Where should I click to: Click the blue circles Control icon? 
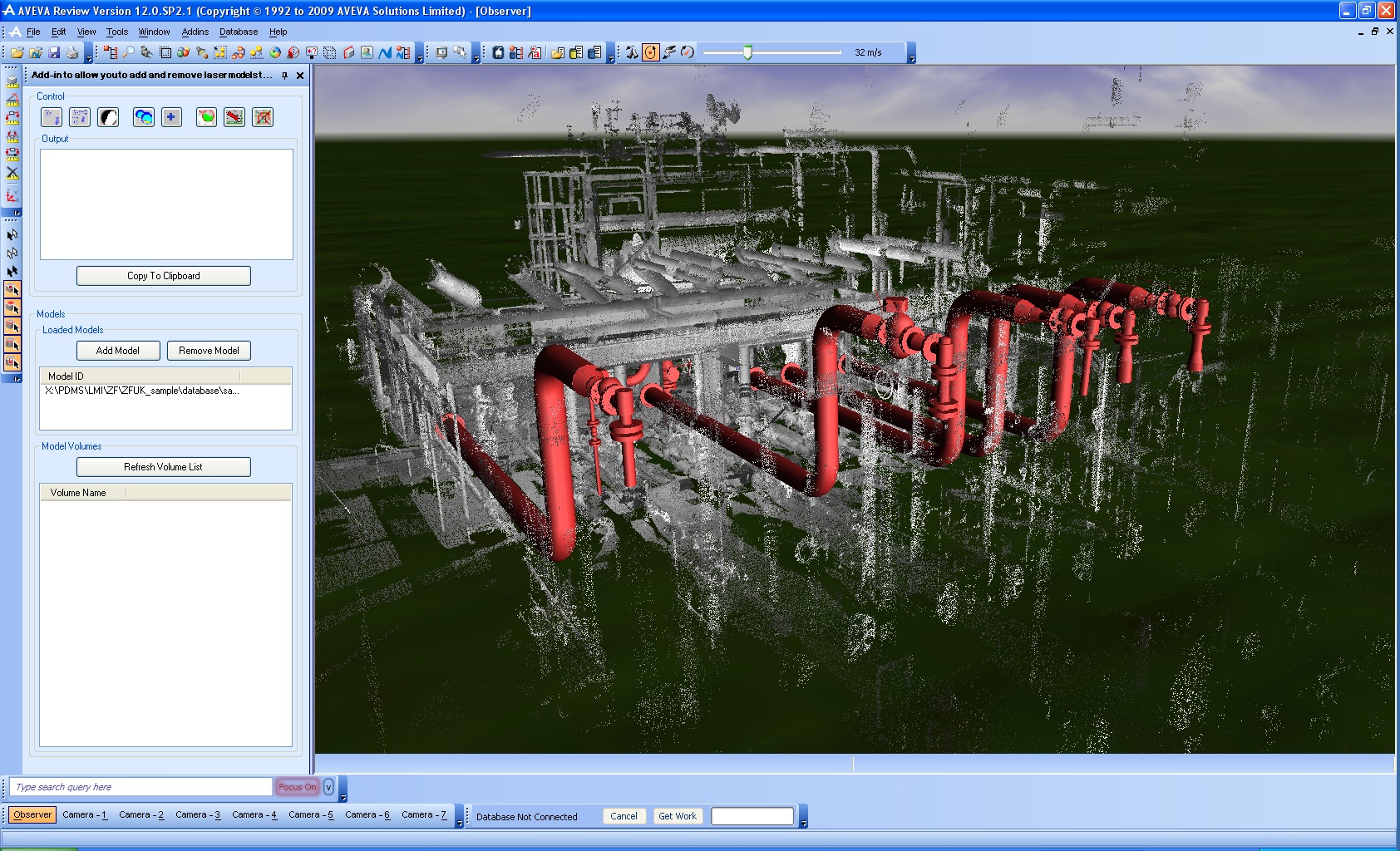click(x=144, y=117)
